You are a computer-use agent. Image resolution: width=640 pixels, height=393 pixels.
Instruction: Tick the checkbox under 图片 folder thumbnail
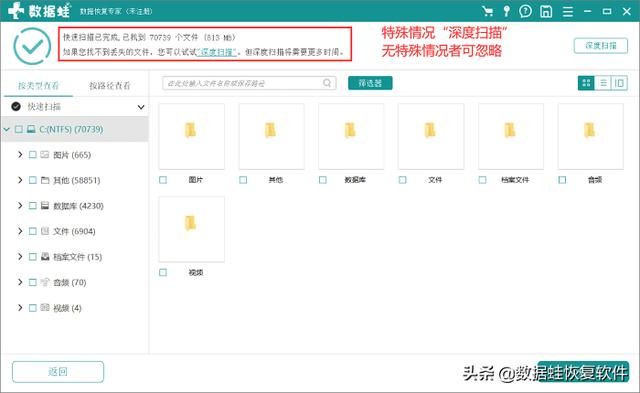[x=163, y=180]
